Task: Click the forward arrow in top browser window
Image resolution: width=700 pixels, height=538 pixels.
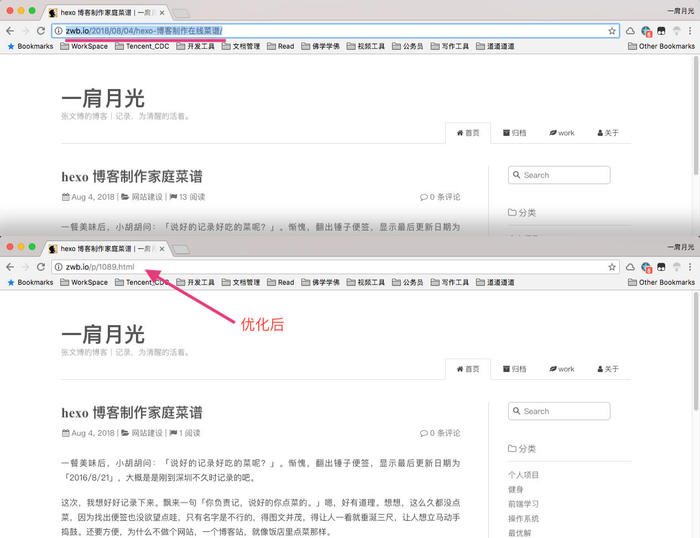Action: [x=25, y=31]
